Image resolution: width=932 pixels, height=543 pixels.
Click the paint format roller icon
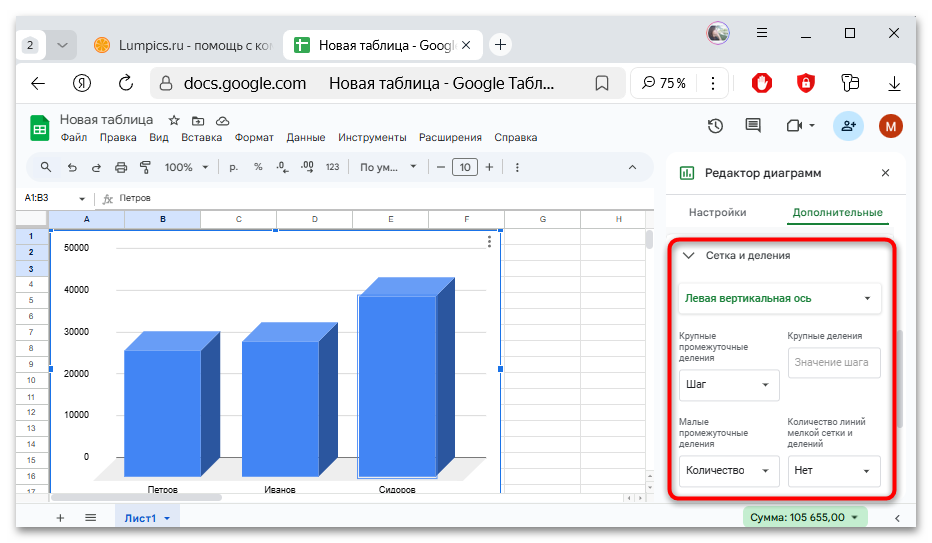click(x=145, y=167)
